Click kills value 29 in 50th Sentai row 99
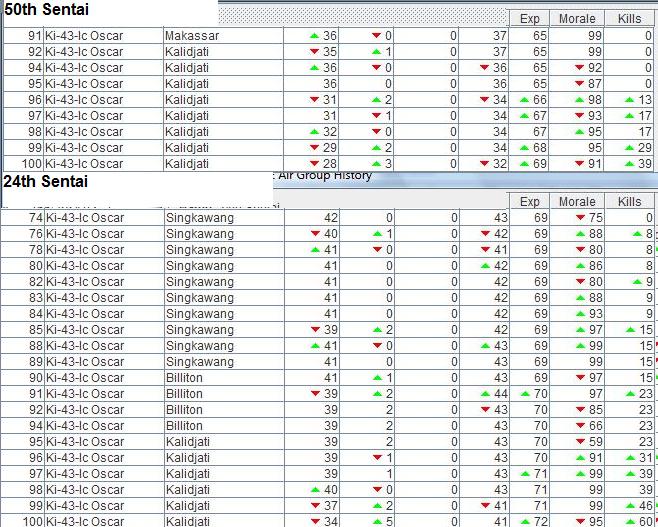 pyautogui.click(x=645, y=148)
